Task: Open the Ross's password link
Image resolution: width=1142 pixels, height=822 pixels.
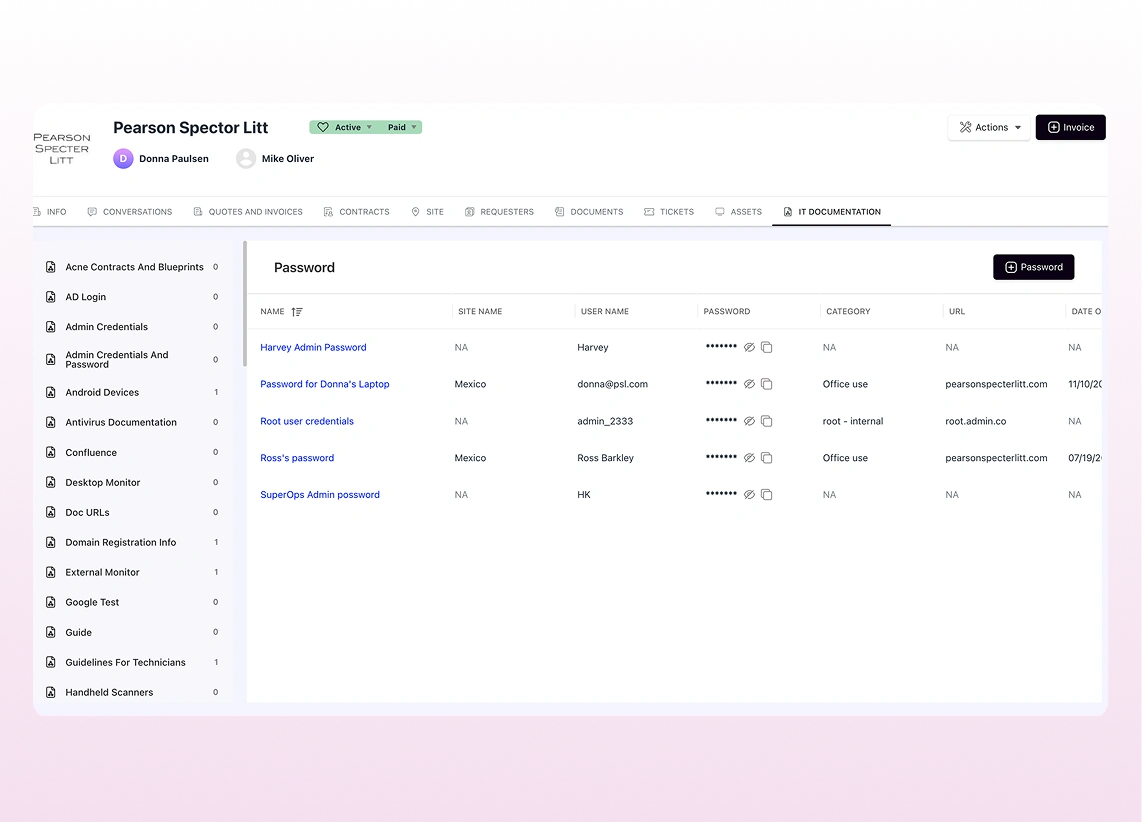Action: 297,458
